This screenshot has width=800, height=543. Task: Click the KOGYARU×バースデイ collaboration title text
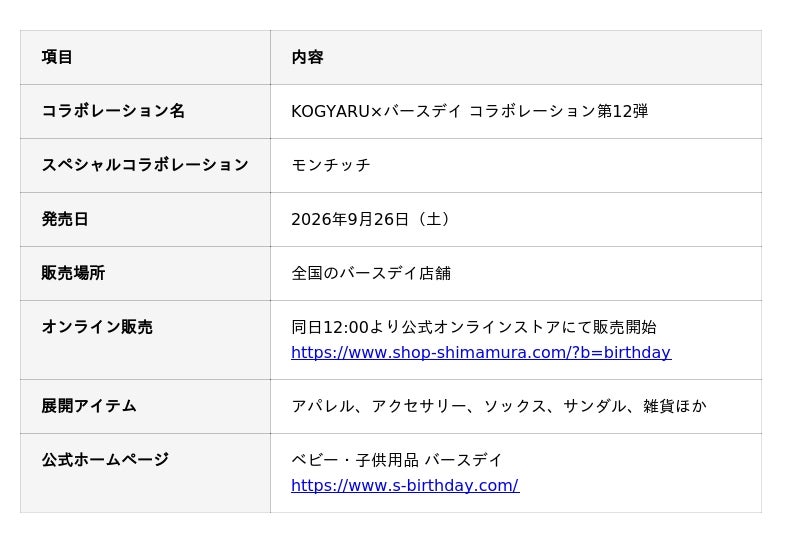tap(469, 111)
